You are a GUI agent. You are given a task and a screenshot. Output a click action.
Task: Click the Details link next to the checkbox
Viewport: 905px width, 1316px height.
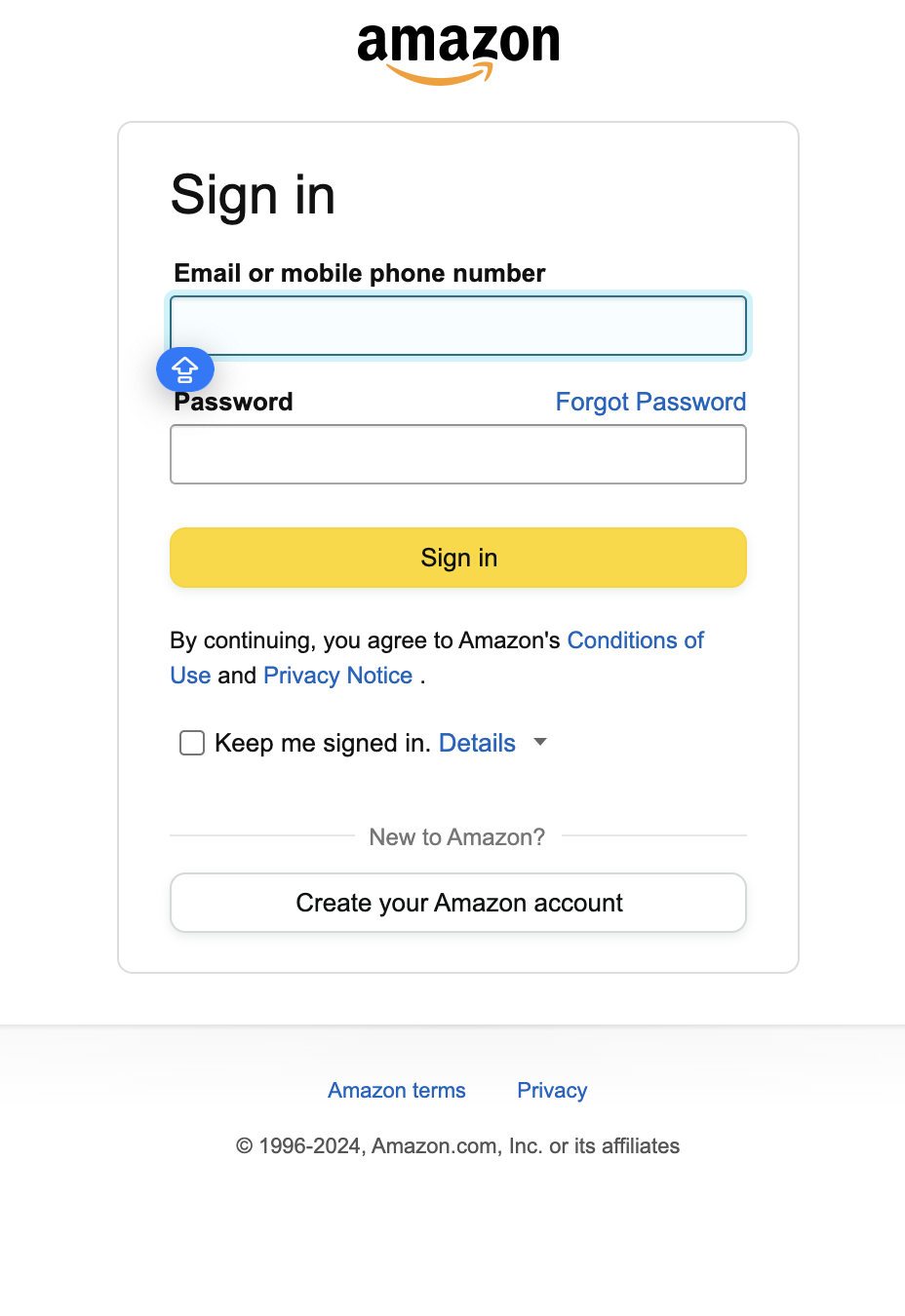click(x=477, y=743)
